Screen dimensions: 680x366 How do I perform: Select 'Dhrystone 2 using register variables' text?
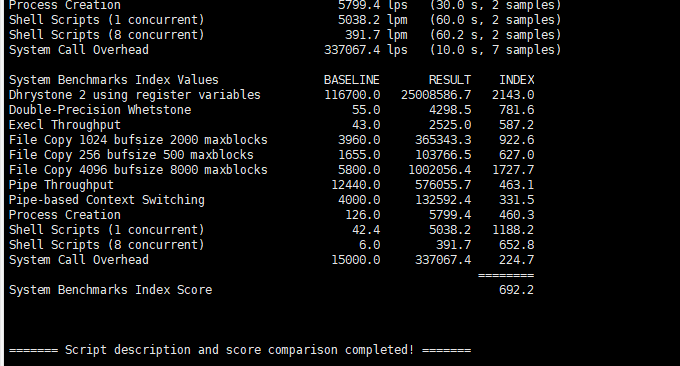[134, 95]
